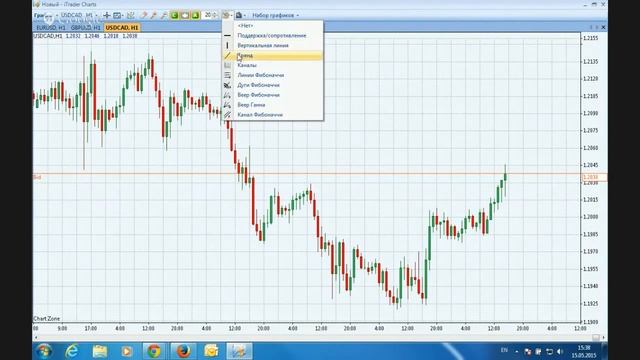Click the volume speaker tray icon

tap(560, 351)
